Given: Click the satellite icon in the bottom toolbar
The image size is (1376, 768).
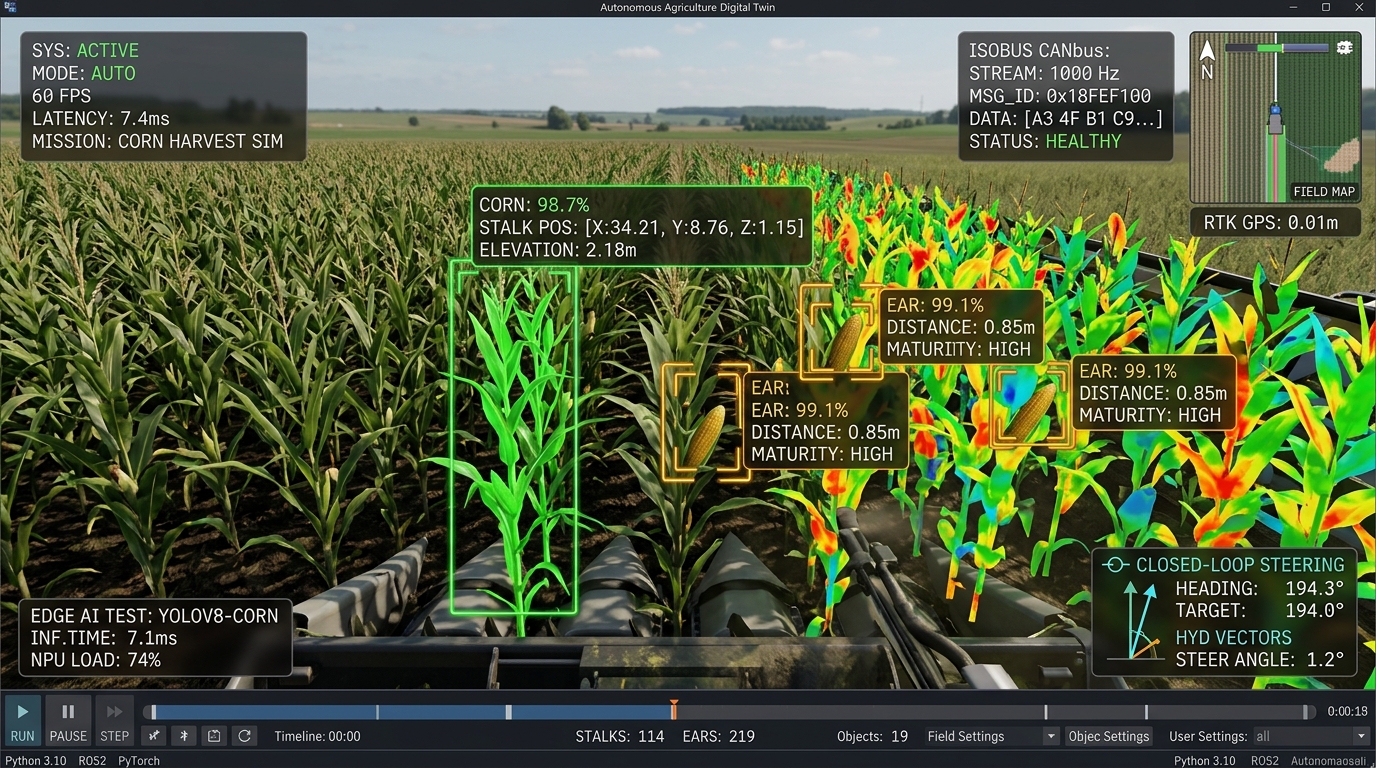Looking at the screenshot, I should click(153, 736).
